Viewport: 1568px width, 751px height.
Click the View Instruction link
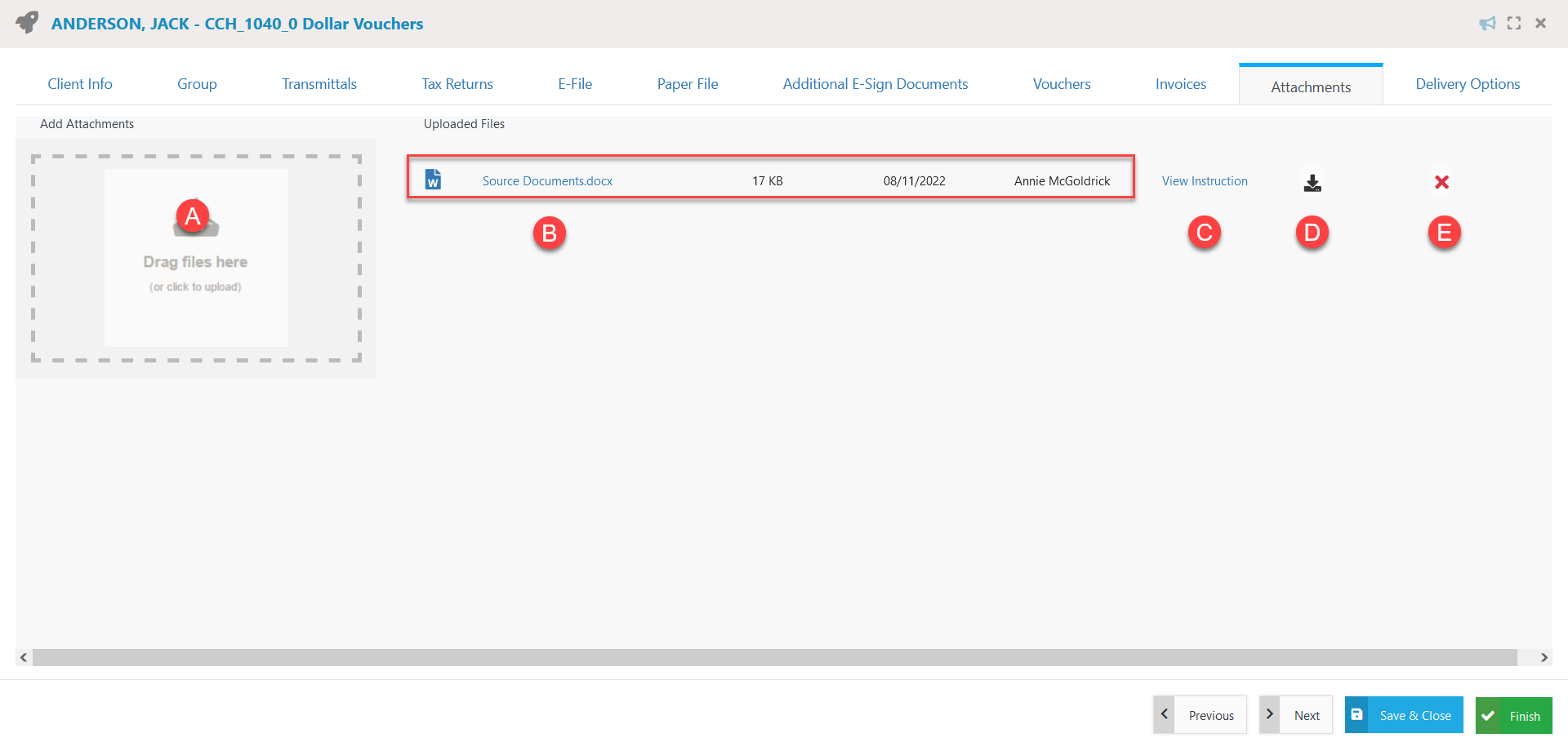tap(1205, 180)
